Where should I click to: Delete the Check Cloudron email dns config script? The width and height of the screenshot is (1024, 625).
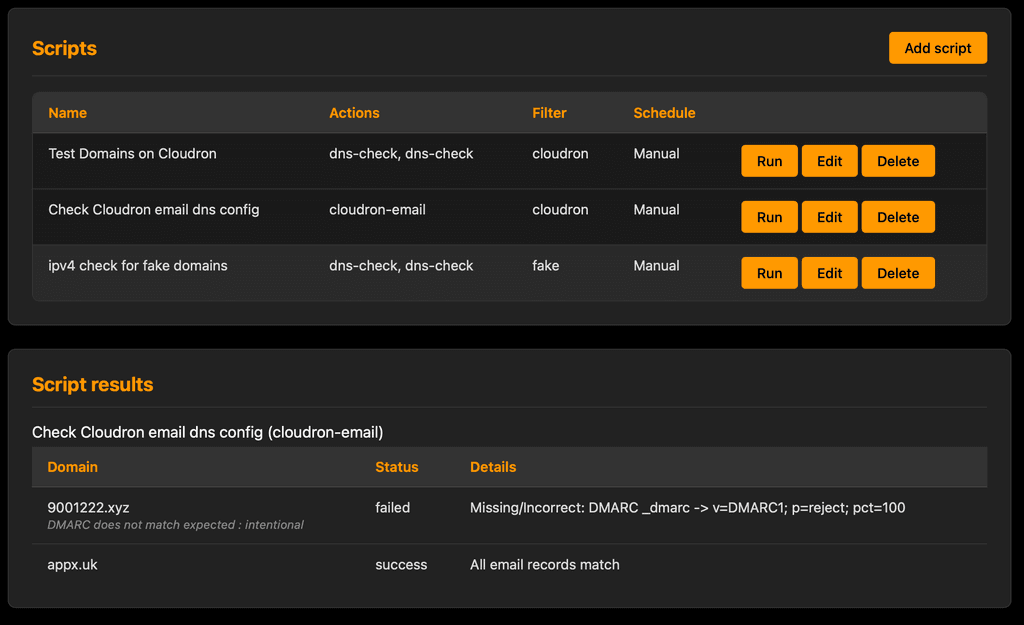[x=897, y=216]
